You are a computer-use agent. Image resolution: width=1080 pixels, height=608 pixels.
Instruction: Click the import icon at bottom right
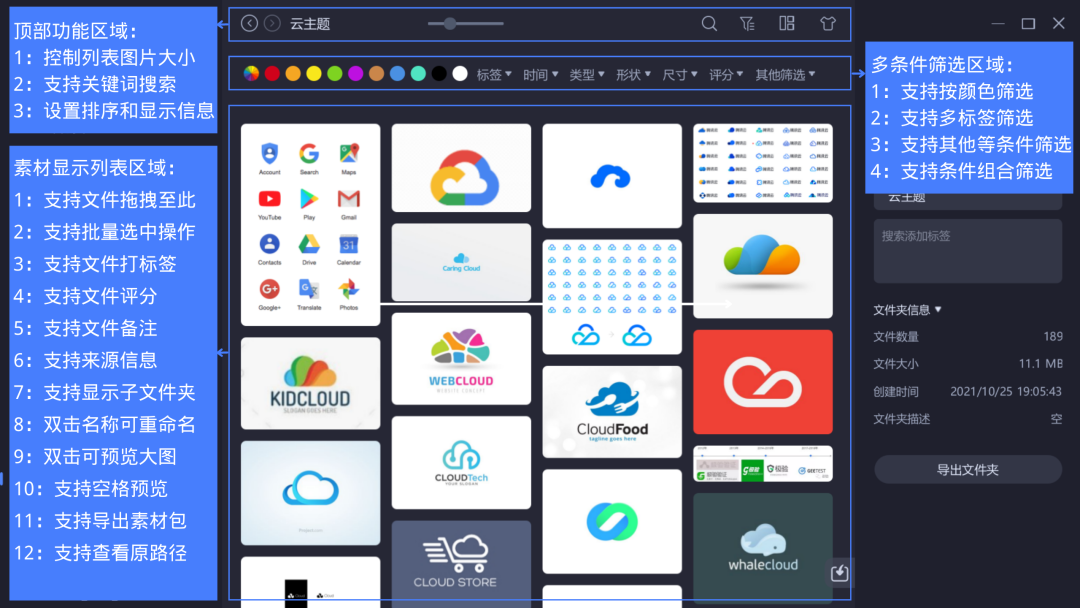coord(840,573)
